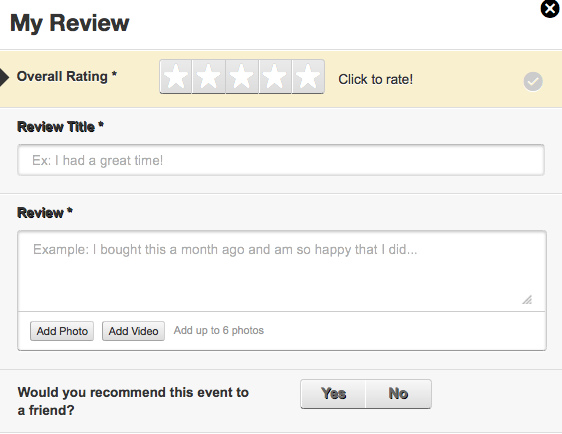The image size is (562, 434).
Task: Click the review box resize handle
Action: coord(527,300)
